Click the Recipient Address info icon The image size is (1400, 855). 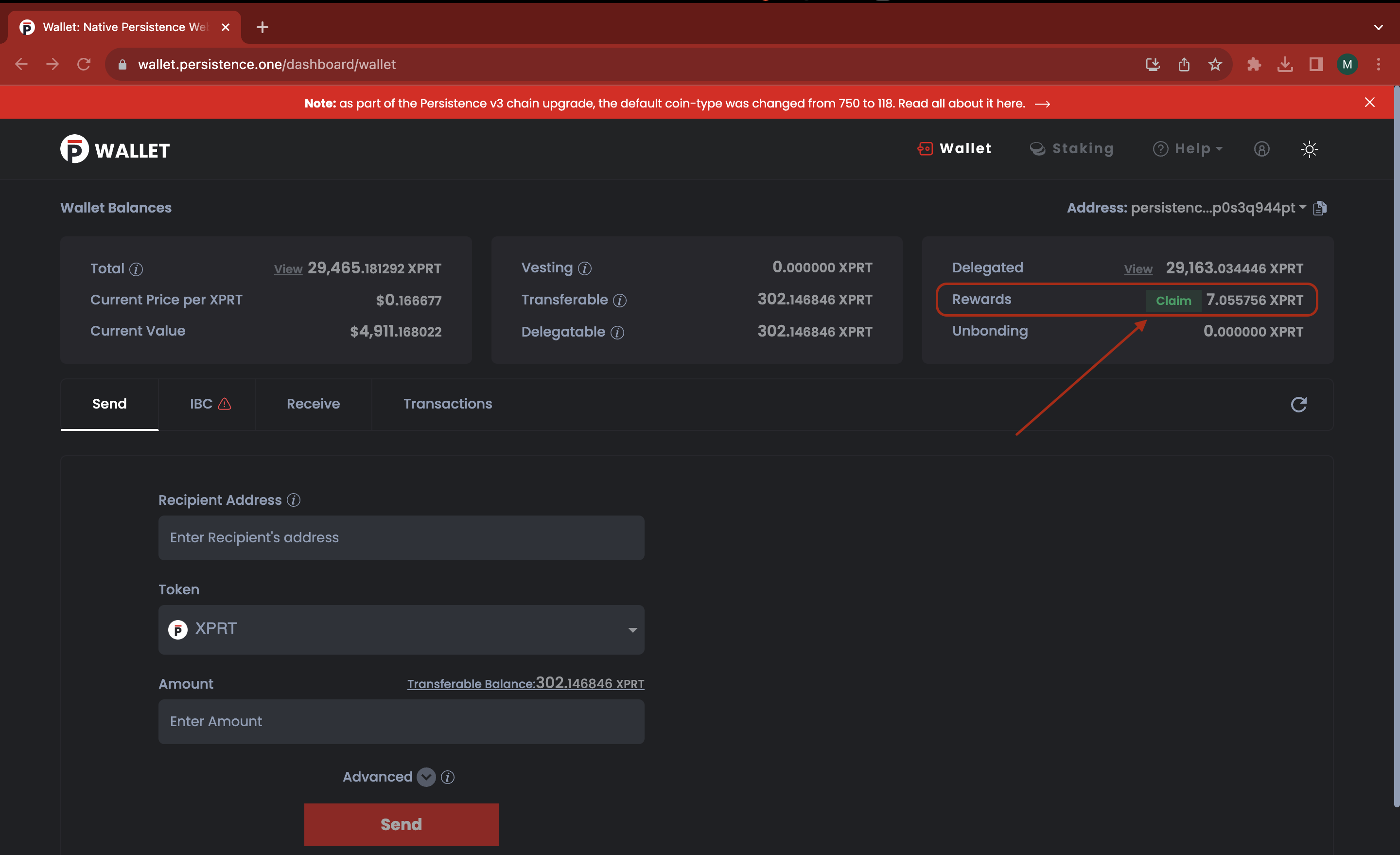click(x=293, y=499)
